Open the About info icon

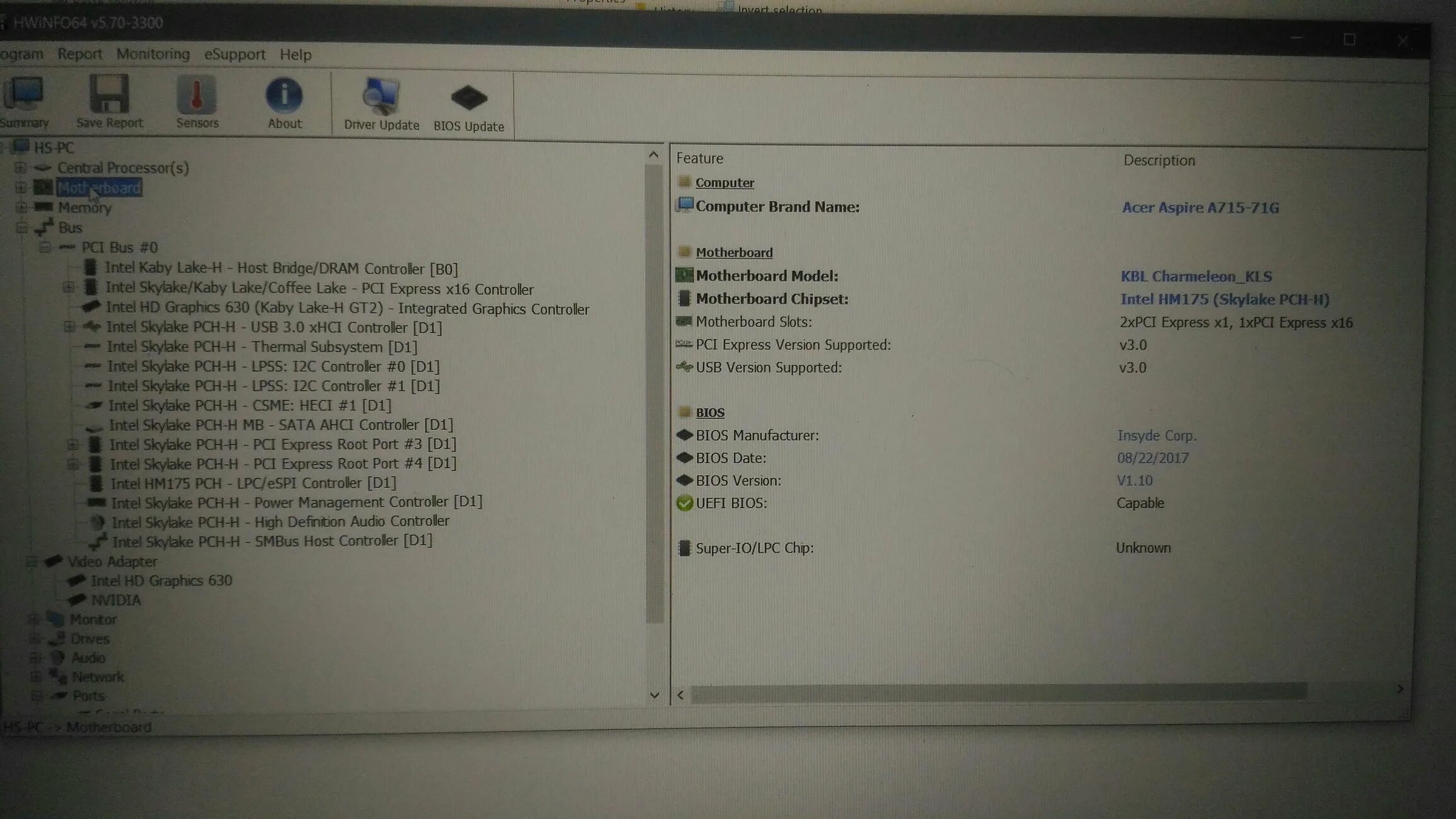pyautogui.click(x=284, y=101)
